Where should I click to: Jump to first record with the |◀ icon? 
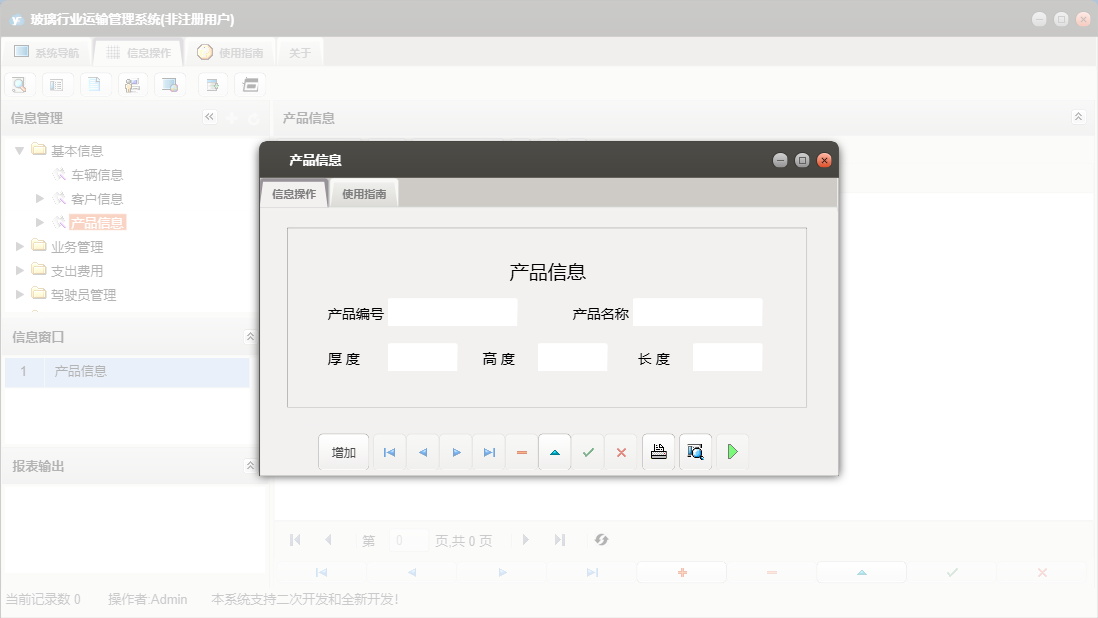[389, 451]
